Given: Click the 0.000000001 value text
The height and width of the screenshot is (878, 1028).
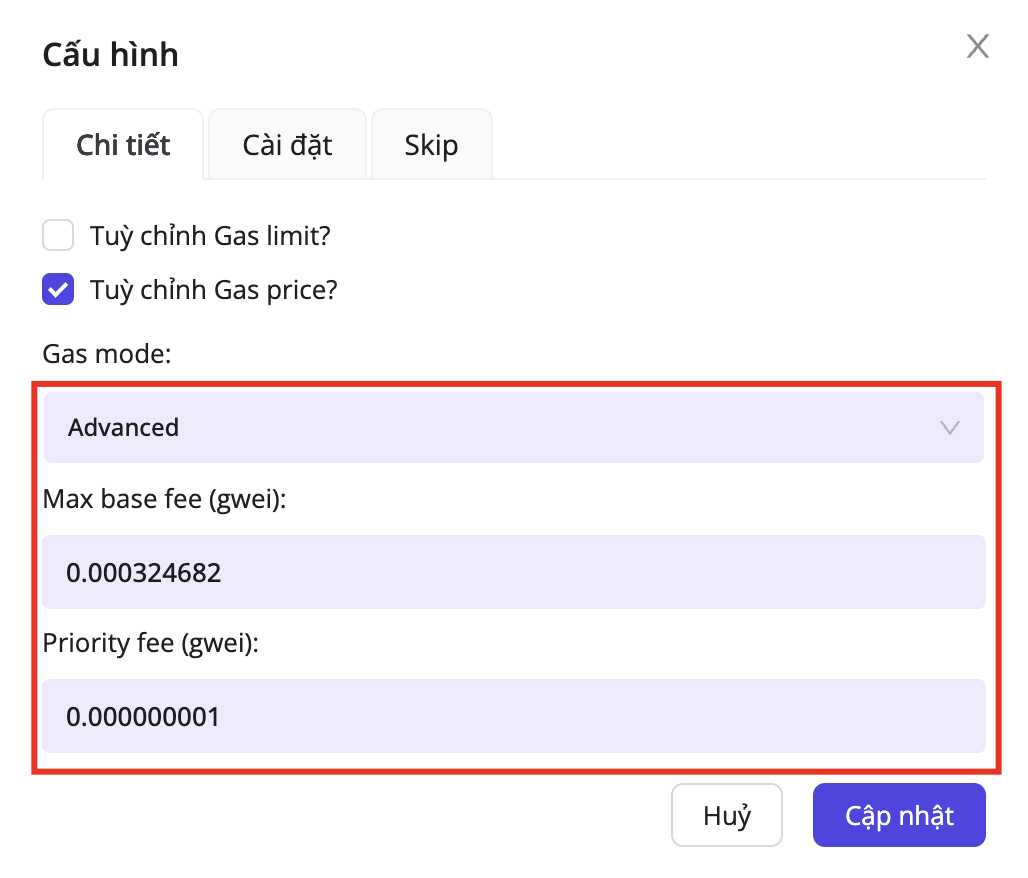Looking at the screenshot, I should (143, 717).
